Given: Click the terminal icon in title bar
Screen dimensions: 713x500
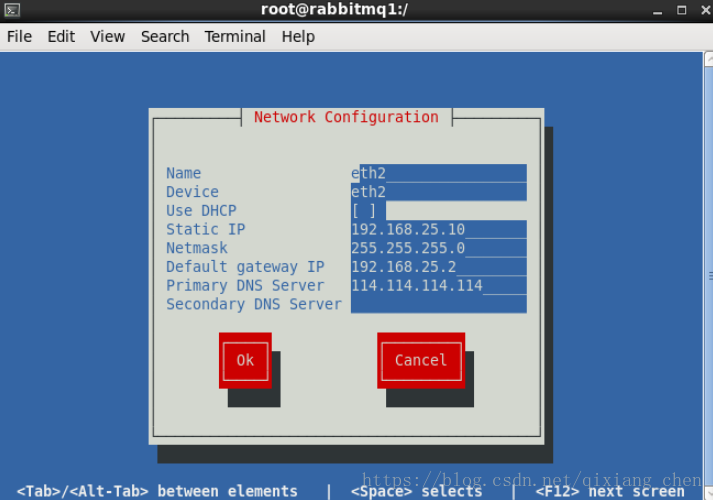Looking at the screenshot, I should click(x=12, y=10).
